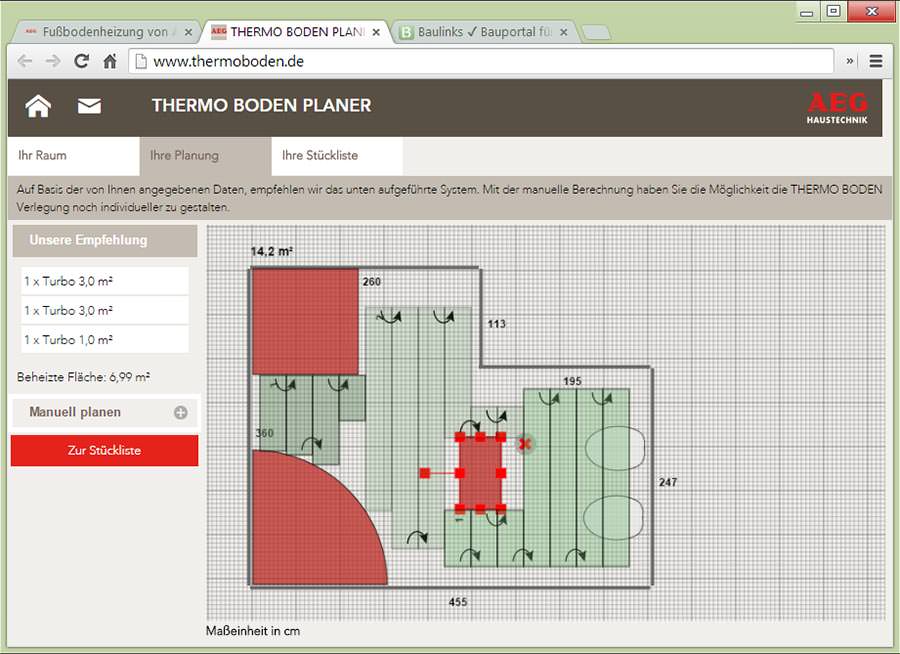Select the second 1 x Turbo 3,0 m² entry

click(x=105, y=311)
